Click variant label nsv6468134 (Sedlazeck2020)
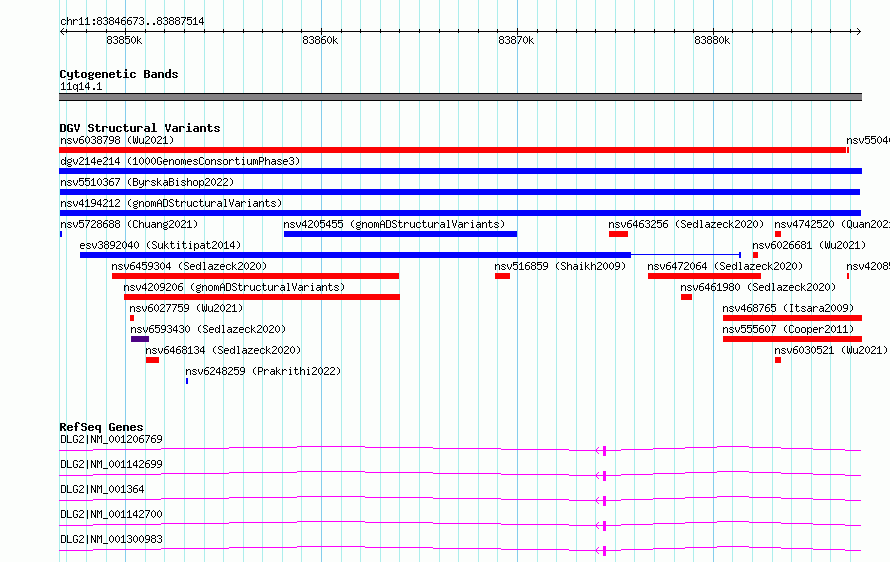 (x=223, y=350)
